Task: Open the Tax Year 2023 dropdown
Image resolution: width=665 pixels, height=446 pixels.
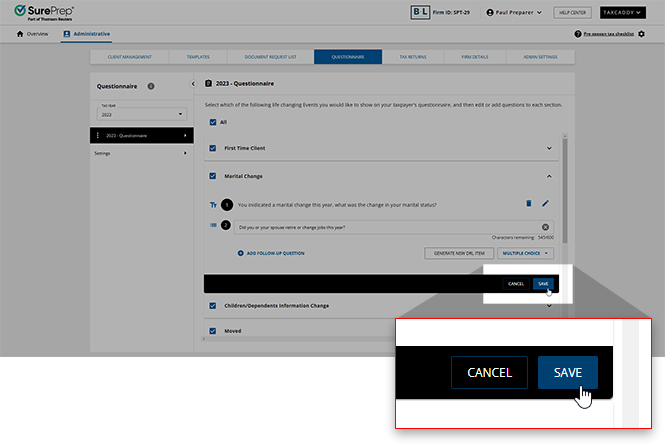Action: 142,114
